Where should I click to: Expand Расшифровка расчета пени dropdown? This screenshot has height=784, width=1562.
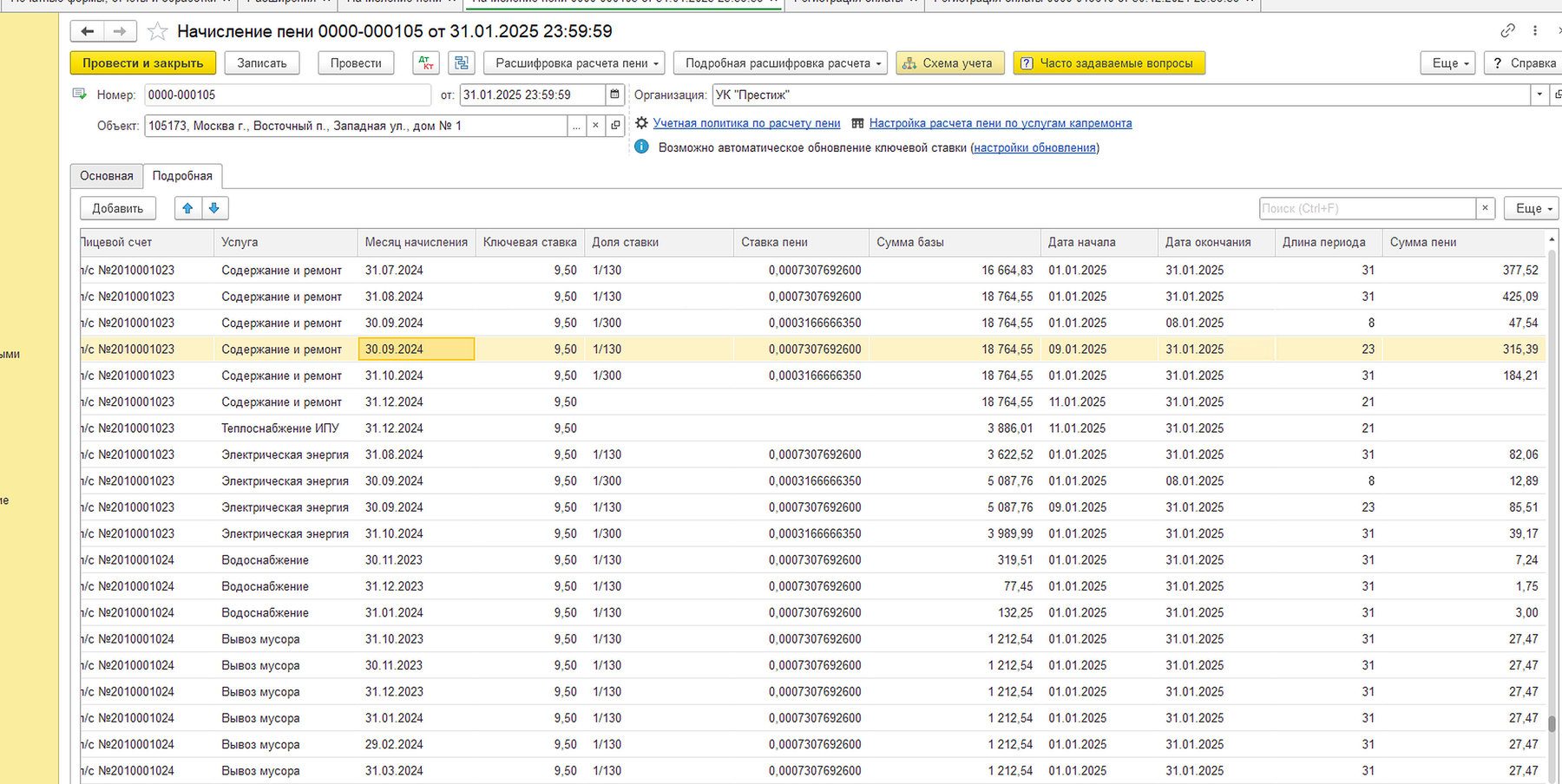click(574, 63)
